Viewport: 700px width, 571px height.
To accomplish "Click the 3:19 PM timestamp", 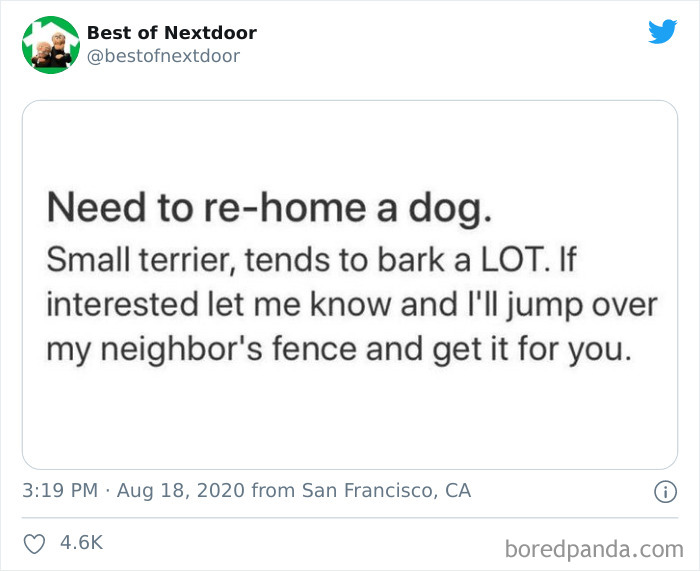I will (59, 491).
